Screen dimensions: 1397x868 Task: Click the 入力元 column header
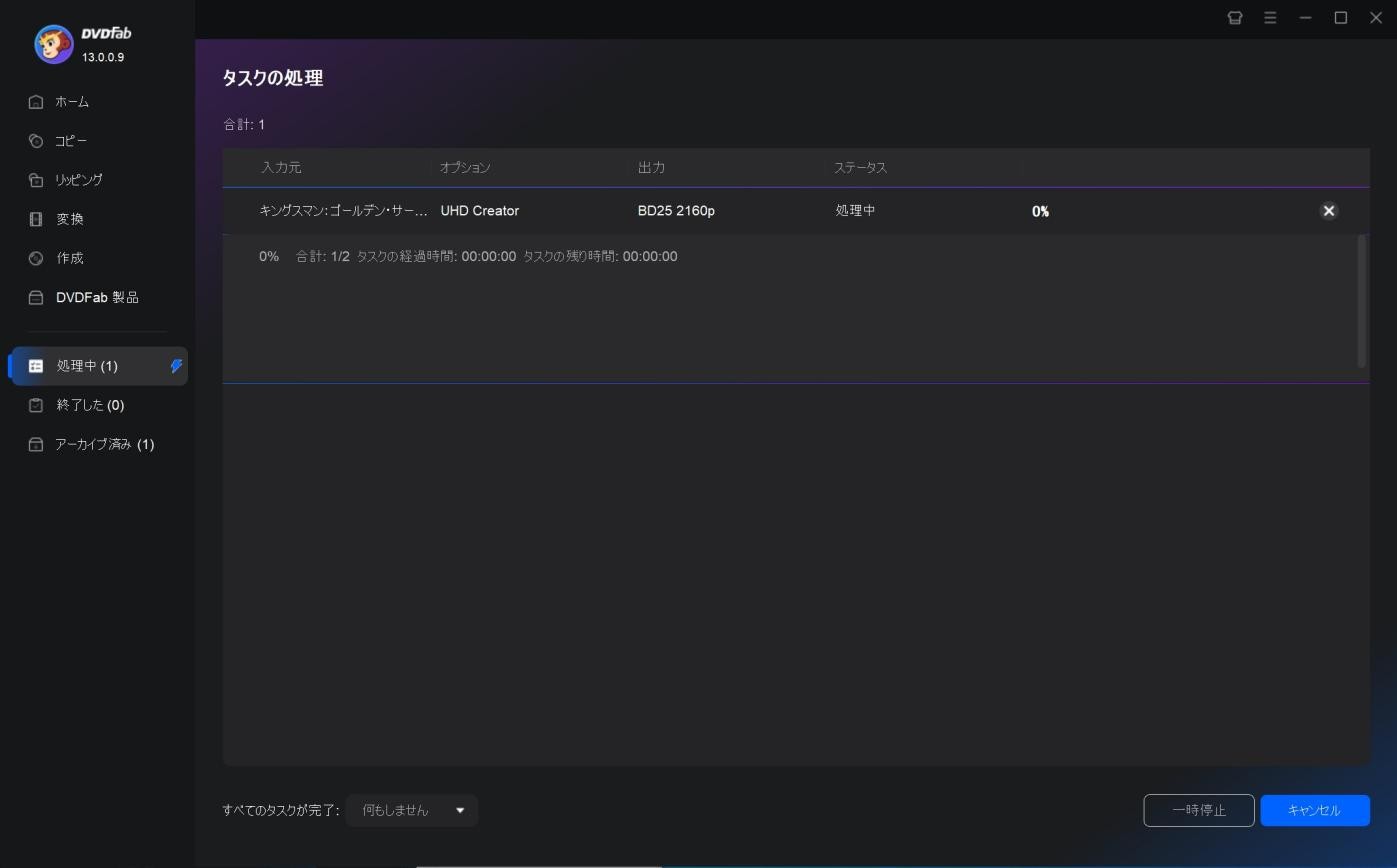(x=281, y=168)
